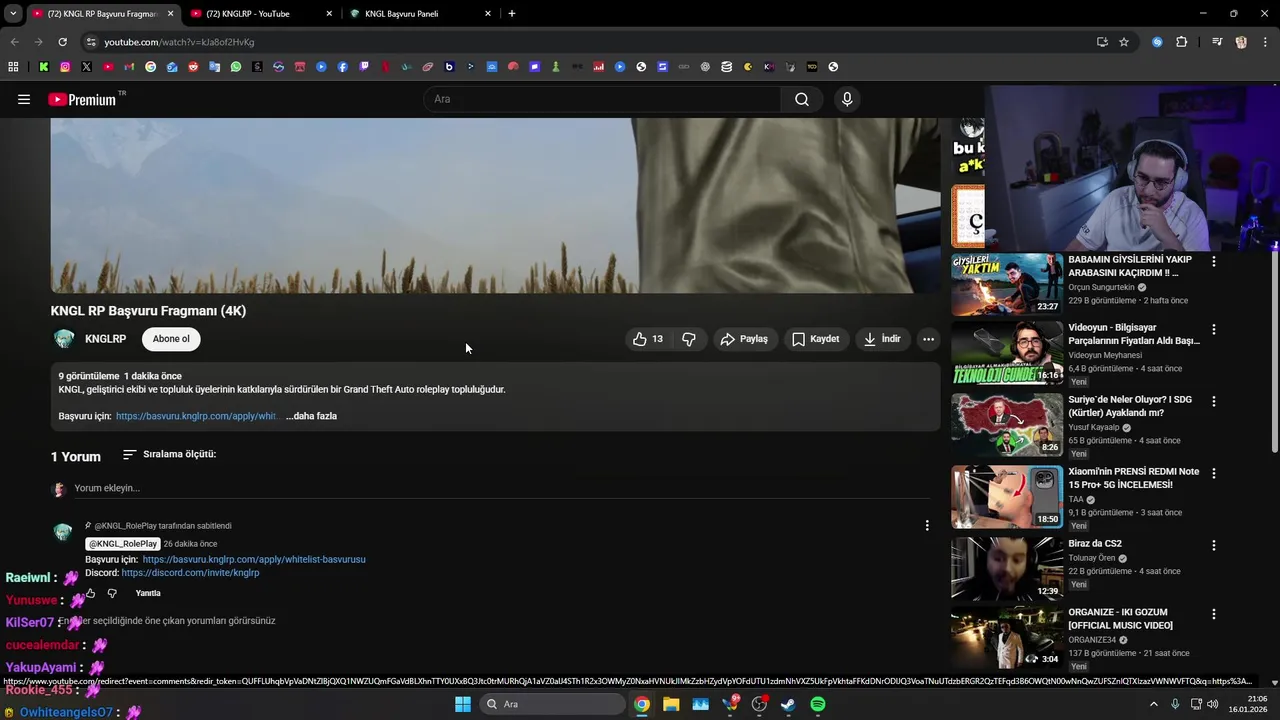Viewport: 1280px width, 720px height.
Task: Open a new browser tab
Action: [512, 14]
